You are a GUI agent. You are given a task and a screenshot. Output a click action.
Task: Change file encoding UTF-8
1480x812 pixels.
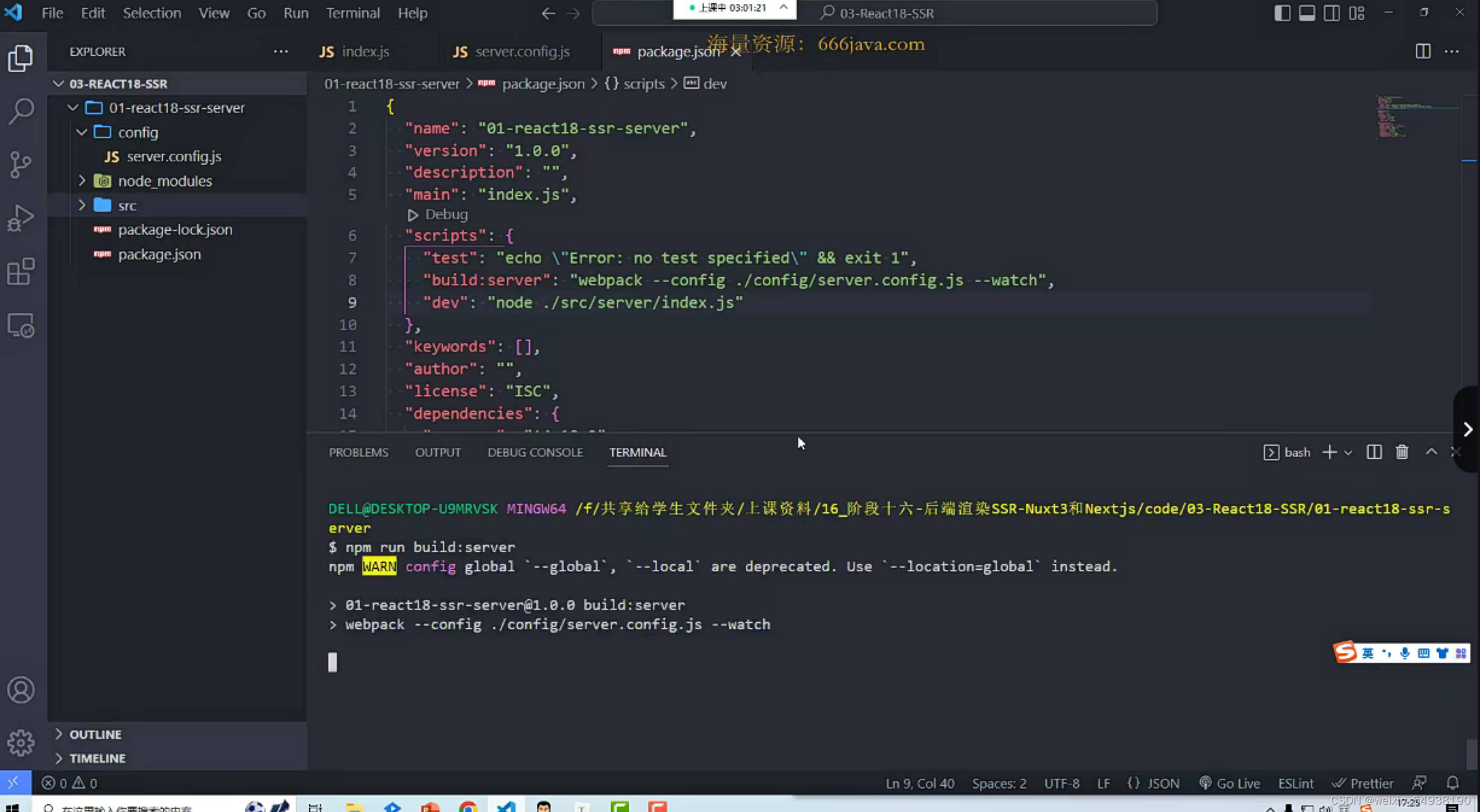click(x=1062, y=783)
